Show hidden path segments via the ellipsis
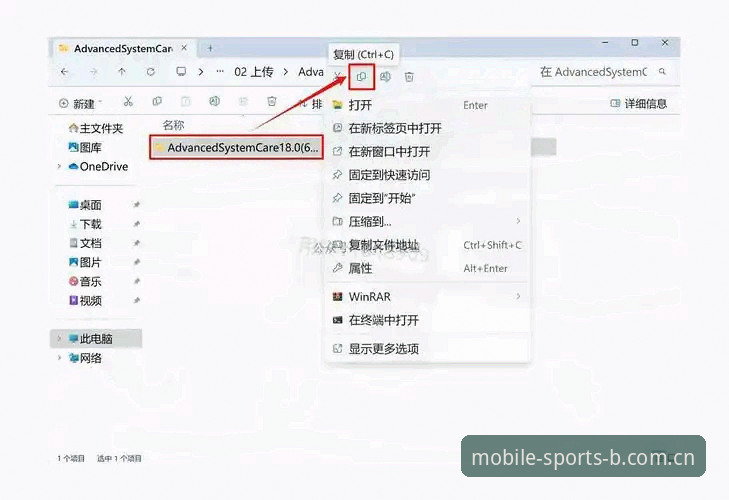Viewport: 729px width, 500px height. point(220,72)
